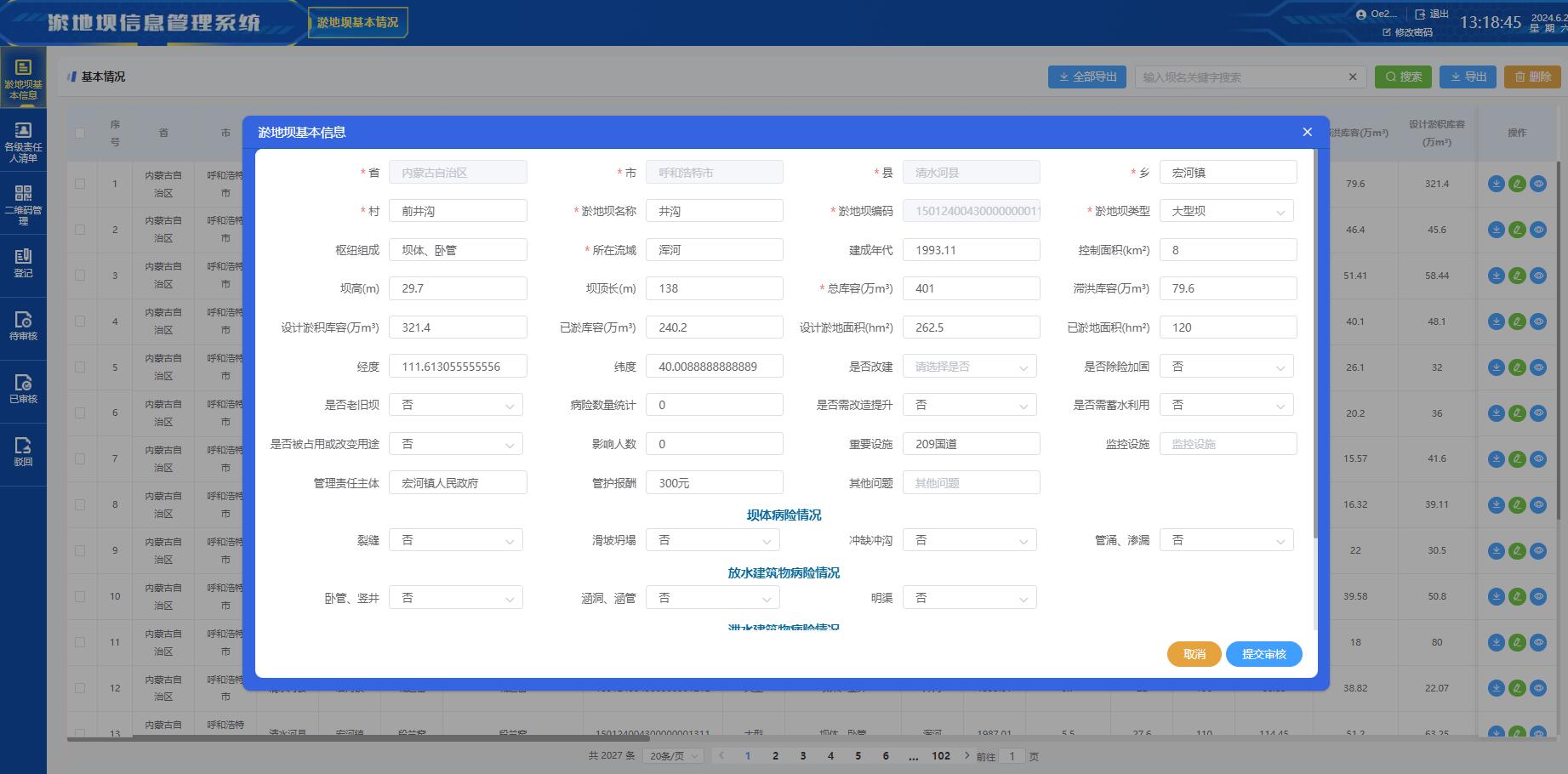Go to page 2

[775, 755]
